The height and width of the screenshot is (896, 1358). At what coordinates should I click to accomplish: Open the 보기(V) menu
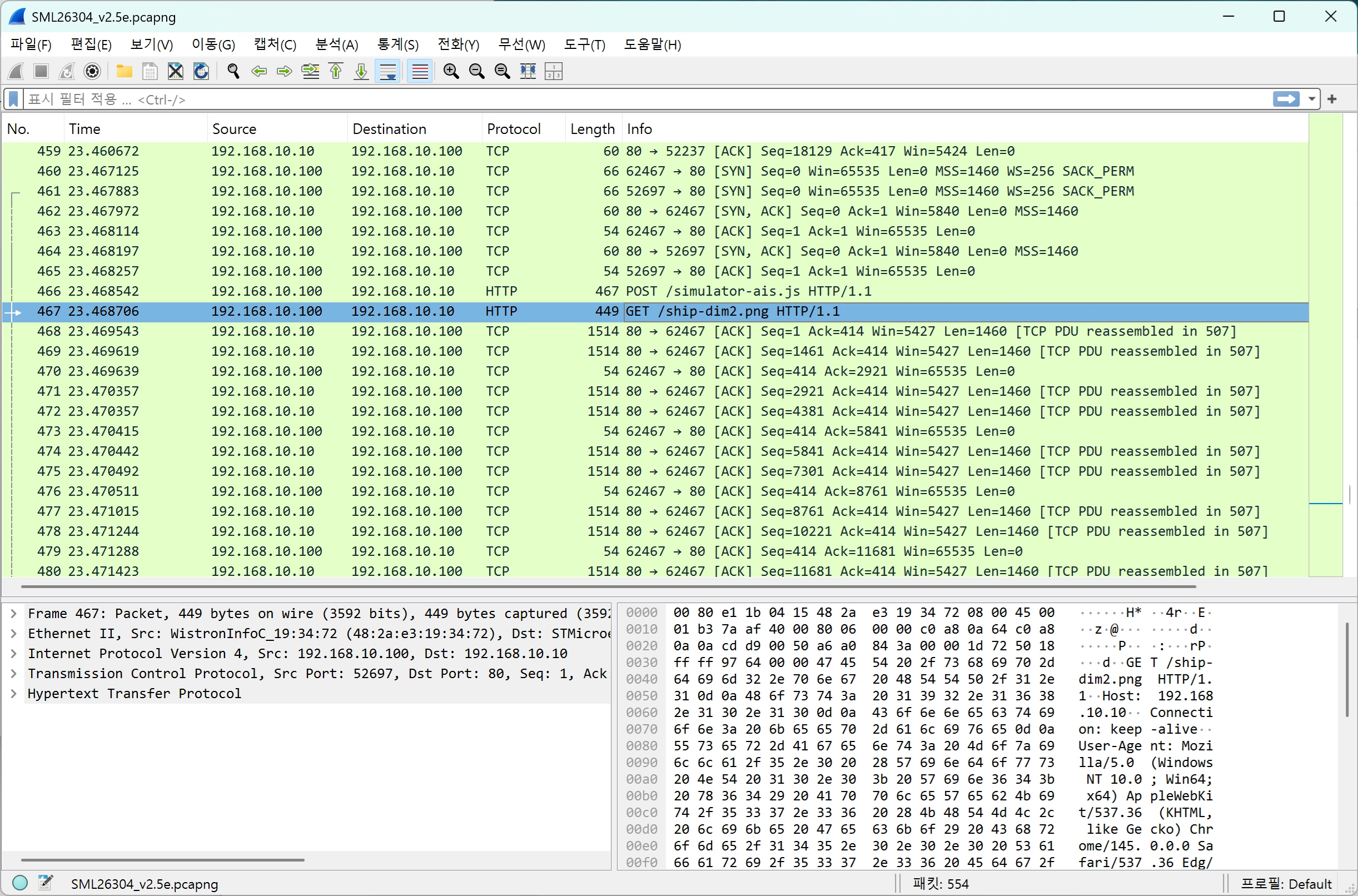[151, 44]
